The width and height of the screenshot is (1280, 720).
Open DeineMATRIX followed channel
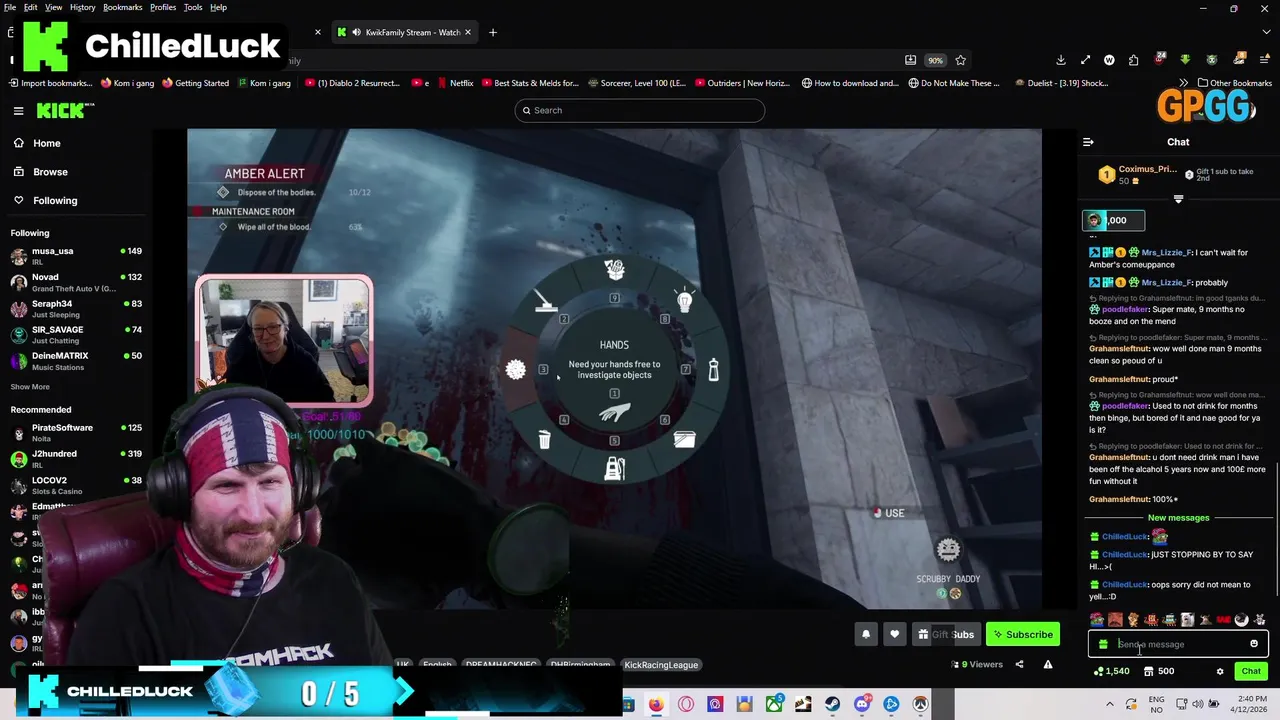75,360
